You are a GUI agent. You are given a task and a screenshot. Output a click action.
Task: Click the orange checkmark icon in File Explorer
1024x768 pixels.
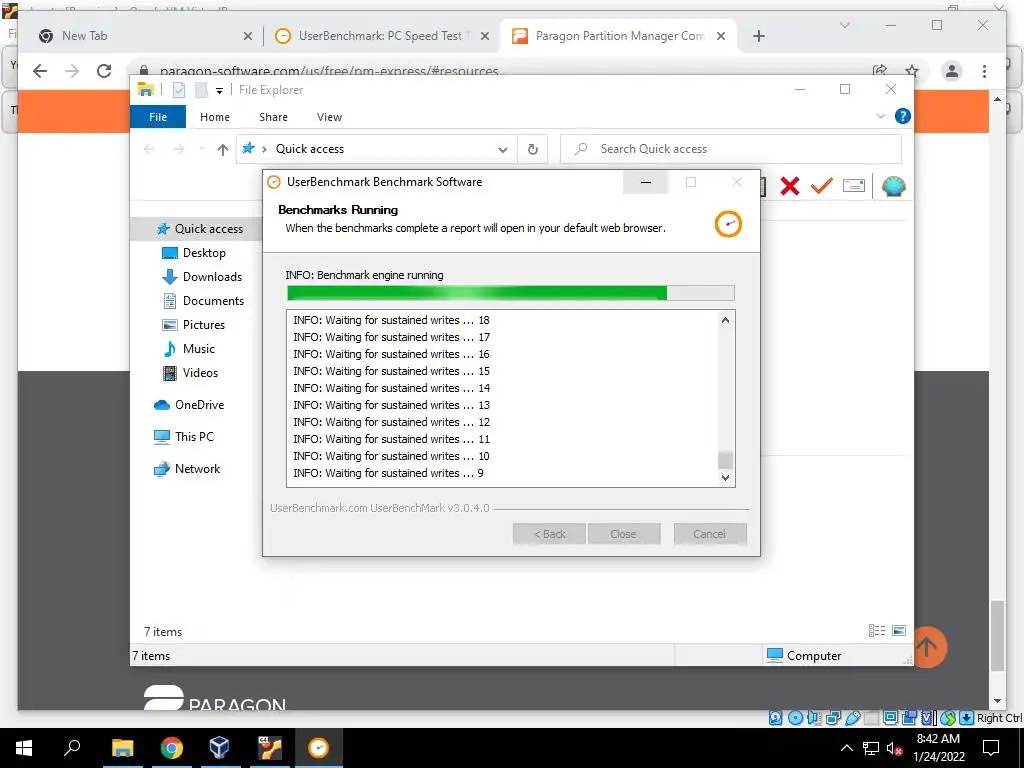click(821, 186)
